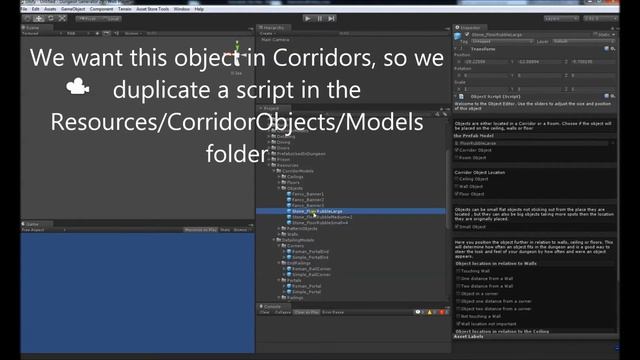
Task: Click the Fancy_Banner2 prefab icon
Action: pos(289,200)
